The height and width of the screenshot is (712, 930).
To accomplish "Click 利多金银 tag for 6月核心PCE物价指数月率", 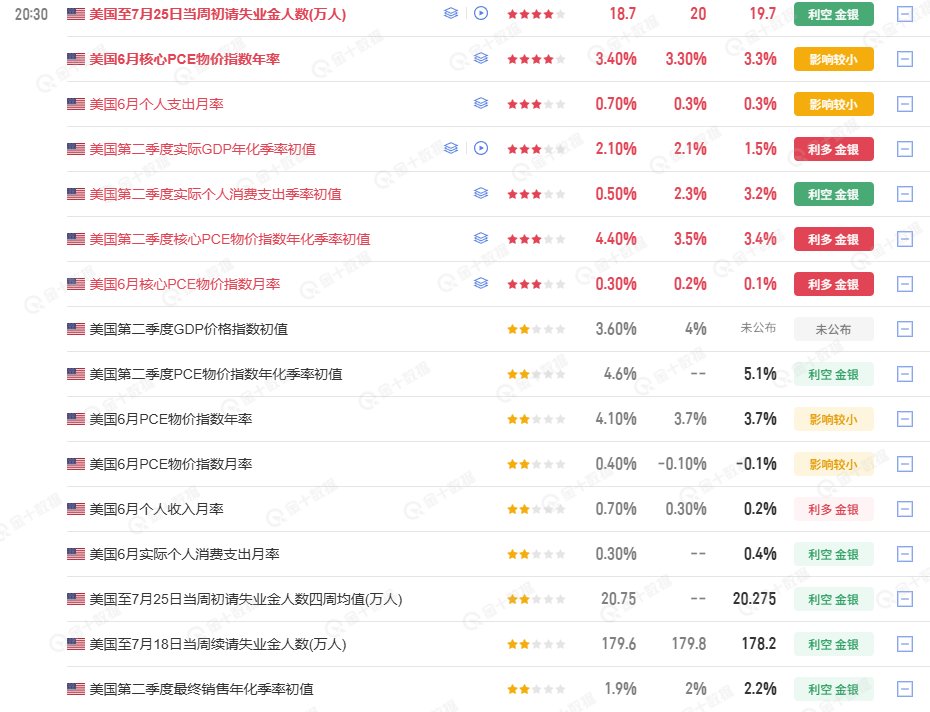I will [x=833, y=285].
